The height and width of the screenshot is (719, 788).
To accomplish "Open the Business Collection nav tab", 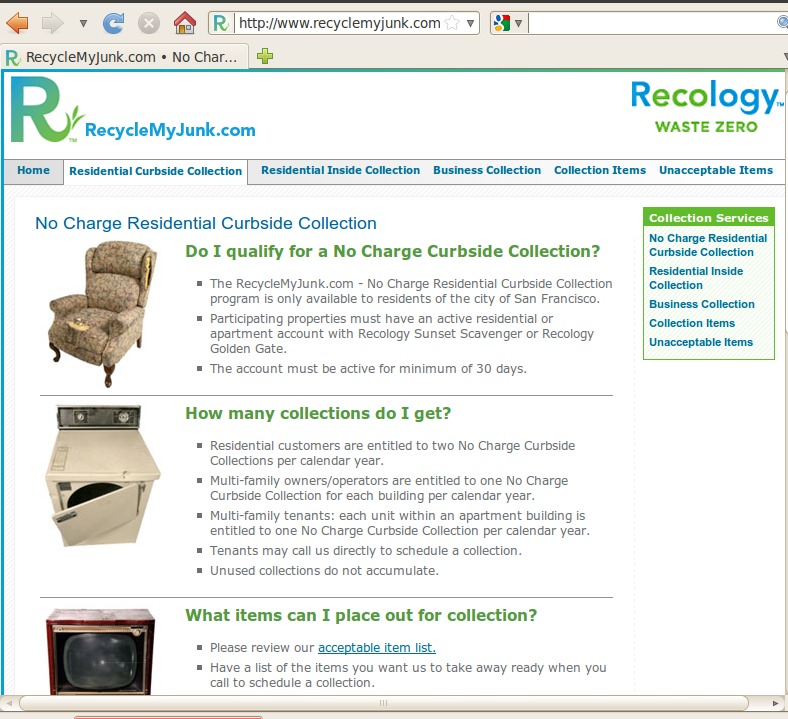I will tap(487, 170).
